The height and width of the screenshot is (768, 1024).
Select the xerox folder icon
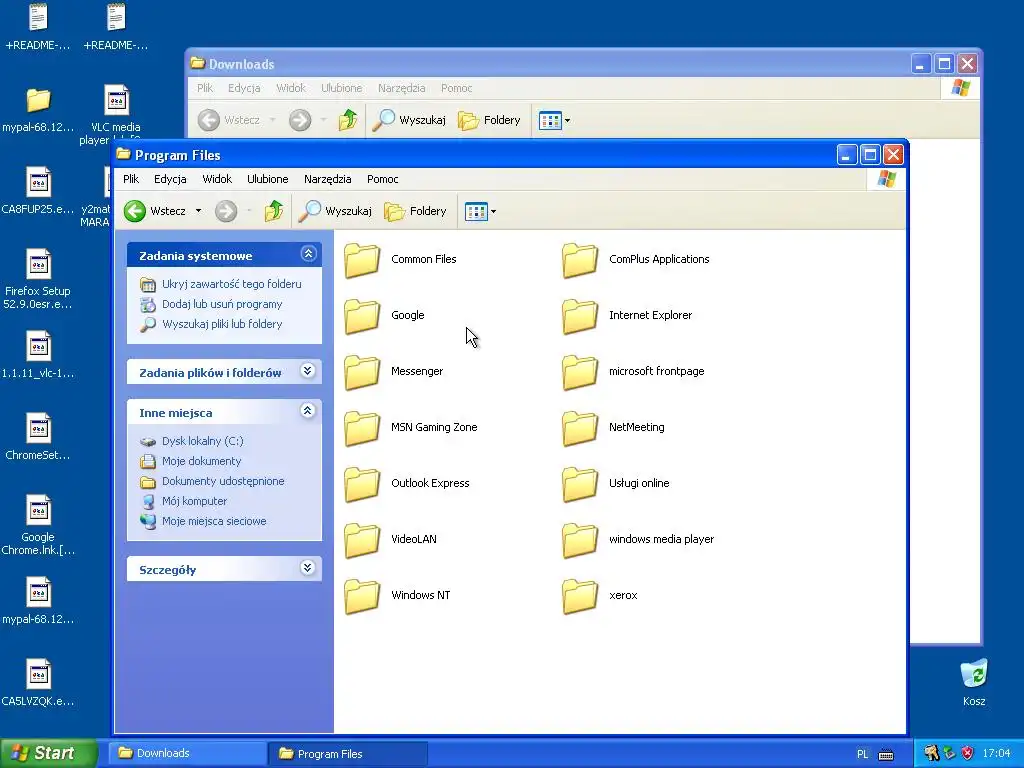(x=580, y=596)
